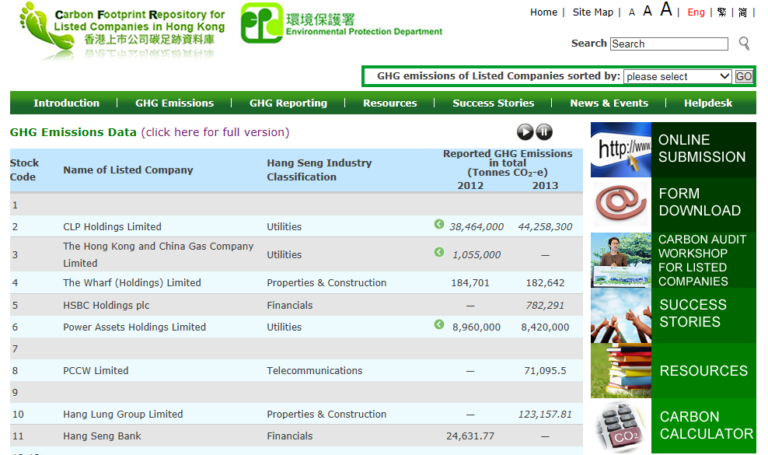Click into the Search text field
The height and width of the screenshot is (455, 768).
669,44
